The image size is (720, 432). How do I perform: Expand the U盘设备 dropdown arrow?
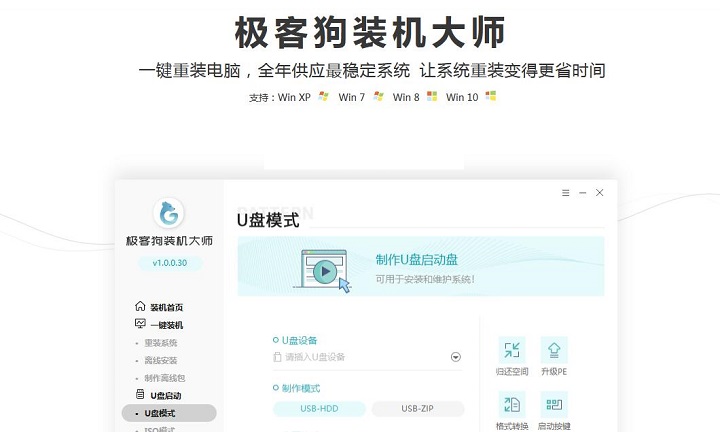456,357
